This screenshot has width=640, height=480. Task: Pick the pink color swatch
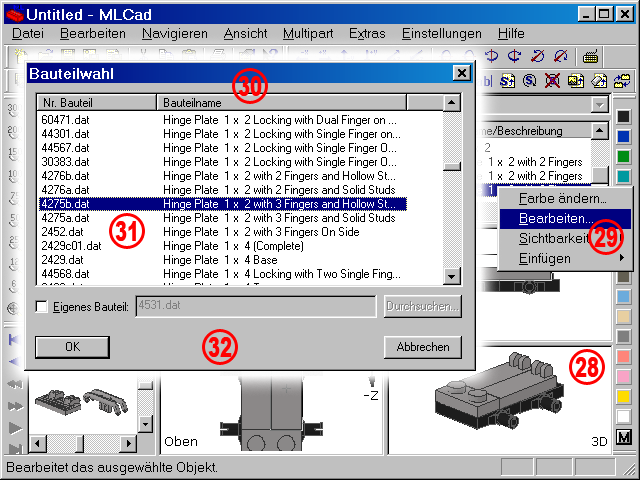[623, 376]
